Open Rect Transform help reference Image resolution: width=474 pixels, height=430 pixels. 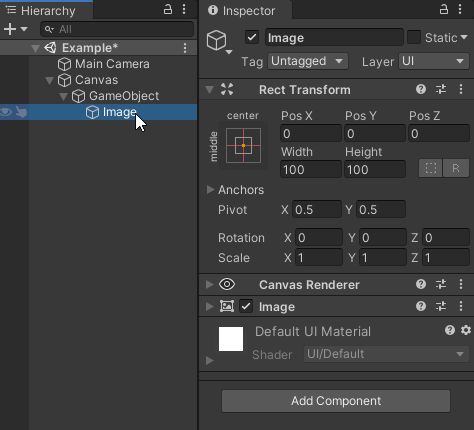coord(421,89)
